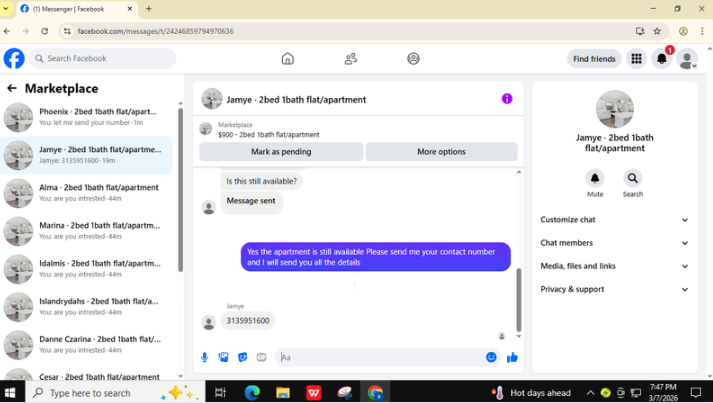Open Hot days ahead weather widget
This screenshot has height=403, width=713.
[x=531, y=393]
